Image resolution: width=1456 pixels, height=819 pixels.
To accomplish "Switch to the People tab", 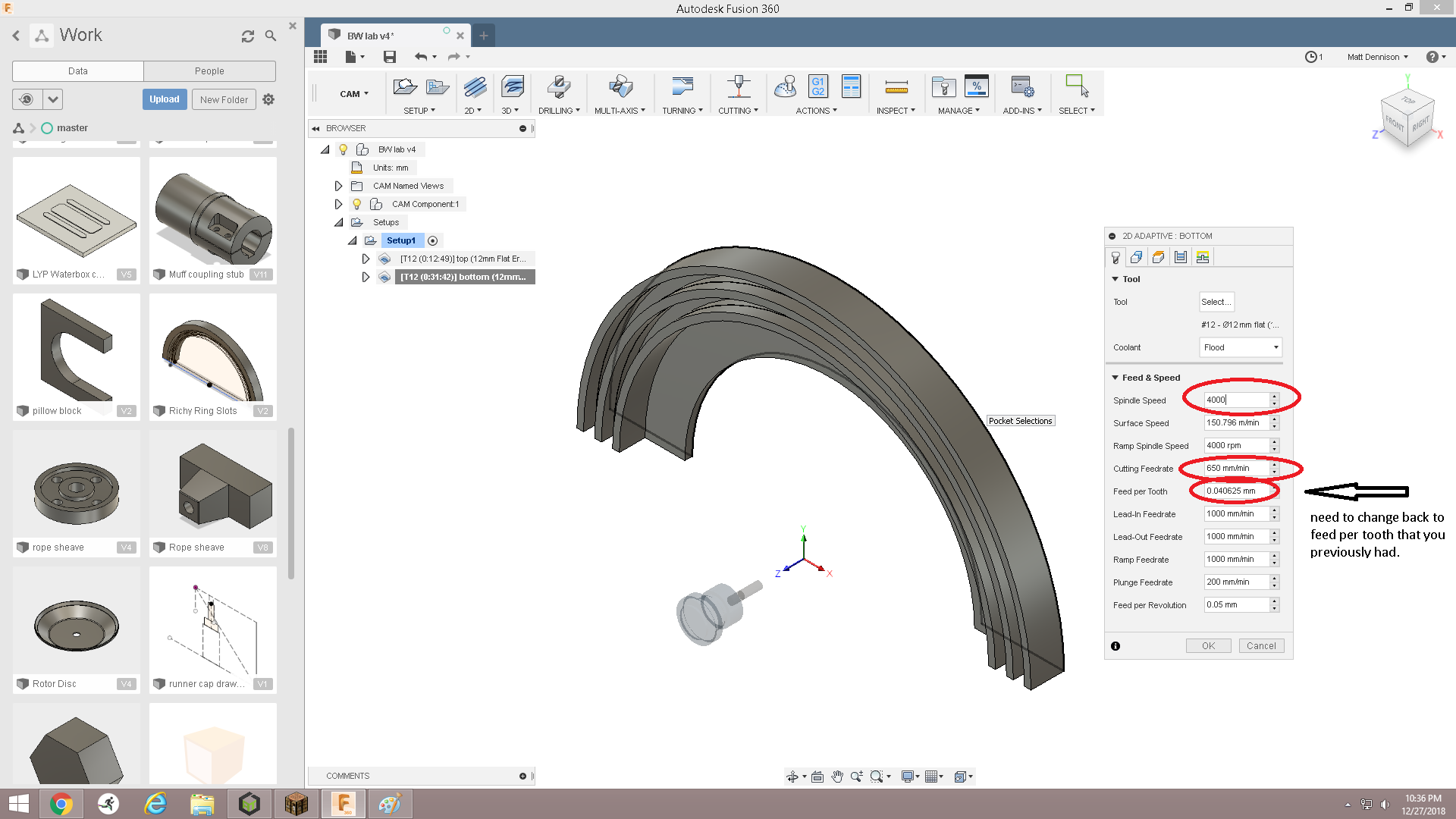I will (x=209, y=71).
